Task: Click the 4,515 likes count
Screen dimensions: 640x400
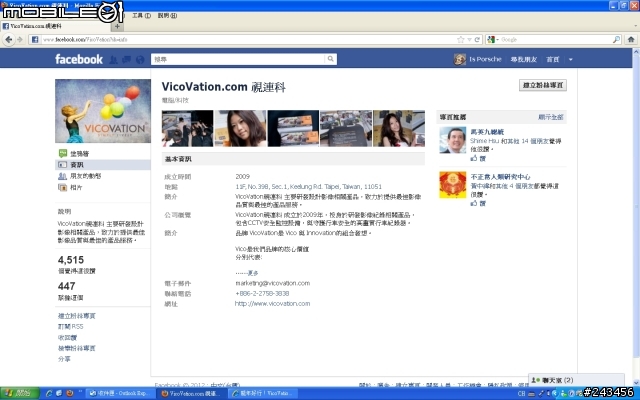Action: click(x=71, y=260)
